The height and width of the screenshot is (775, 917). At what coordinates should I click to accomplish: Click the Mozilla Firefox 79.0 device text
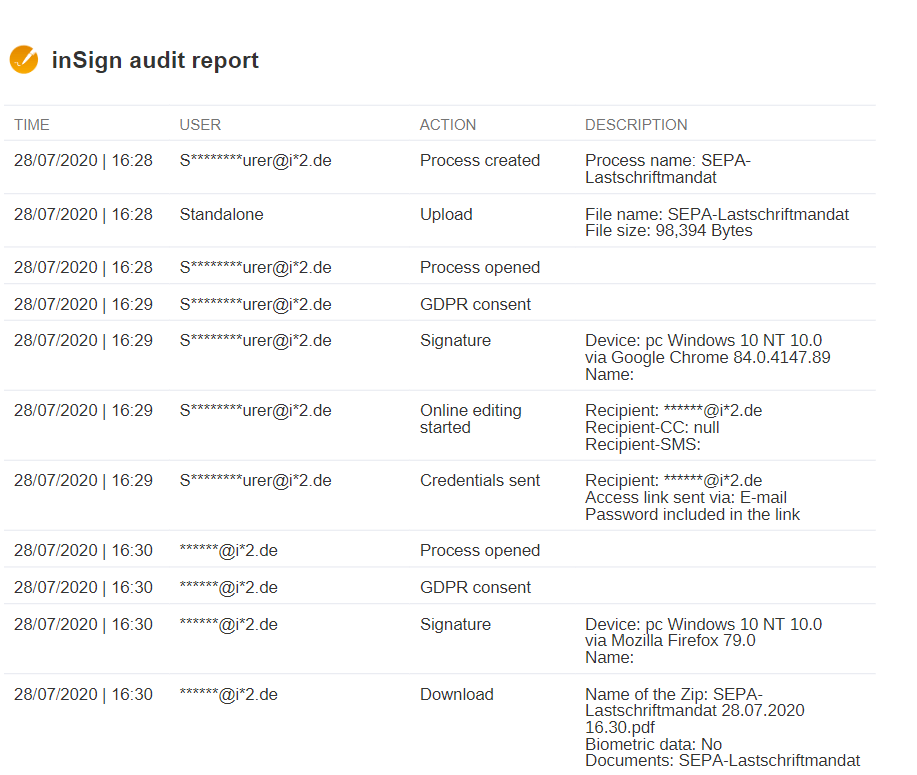[670, 640]
